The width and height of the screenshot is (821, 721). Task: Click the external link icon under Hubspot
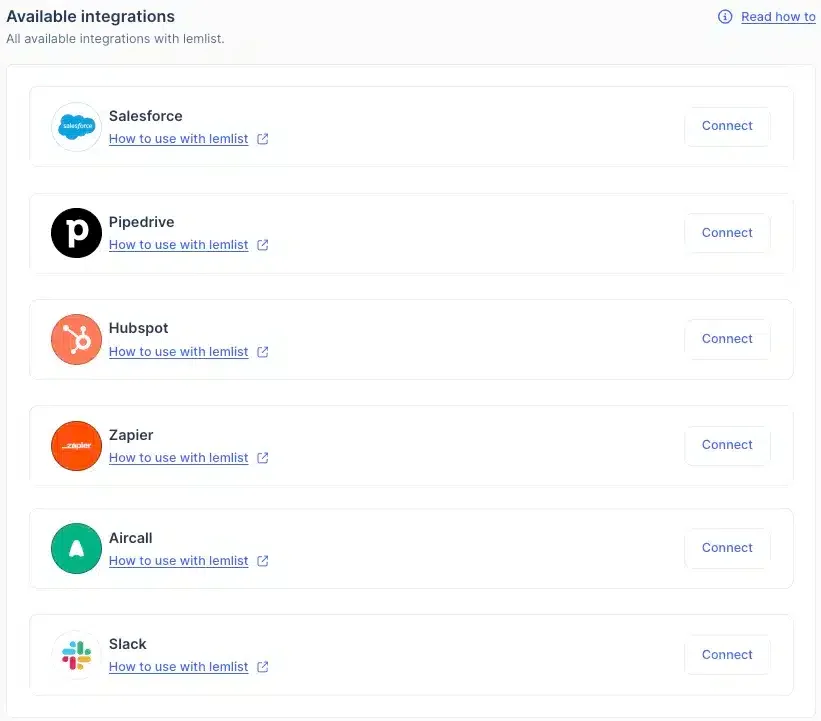pyautogui.click(x=263, y=352)
